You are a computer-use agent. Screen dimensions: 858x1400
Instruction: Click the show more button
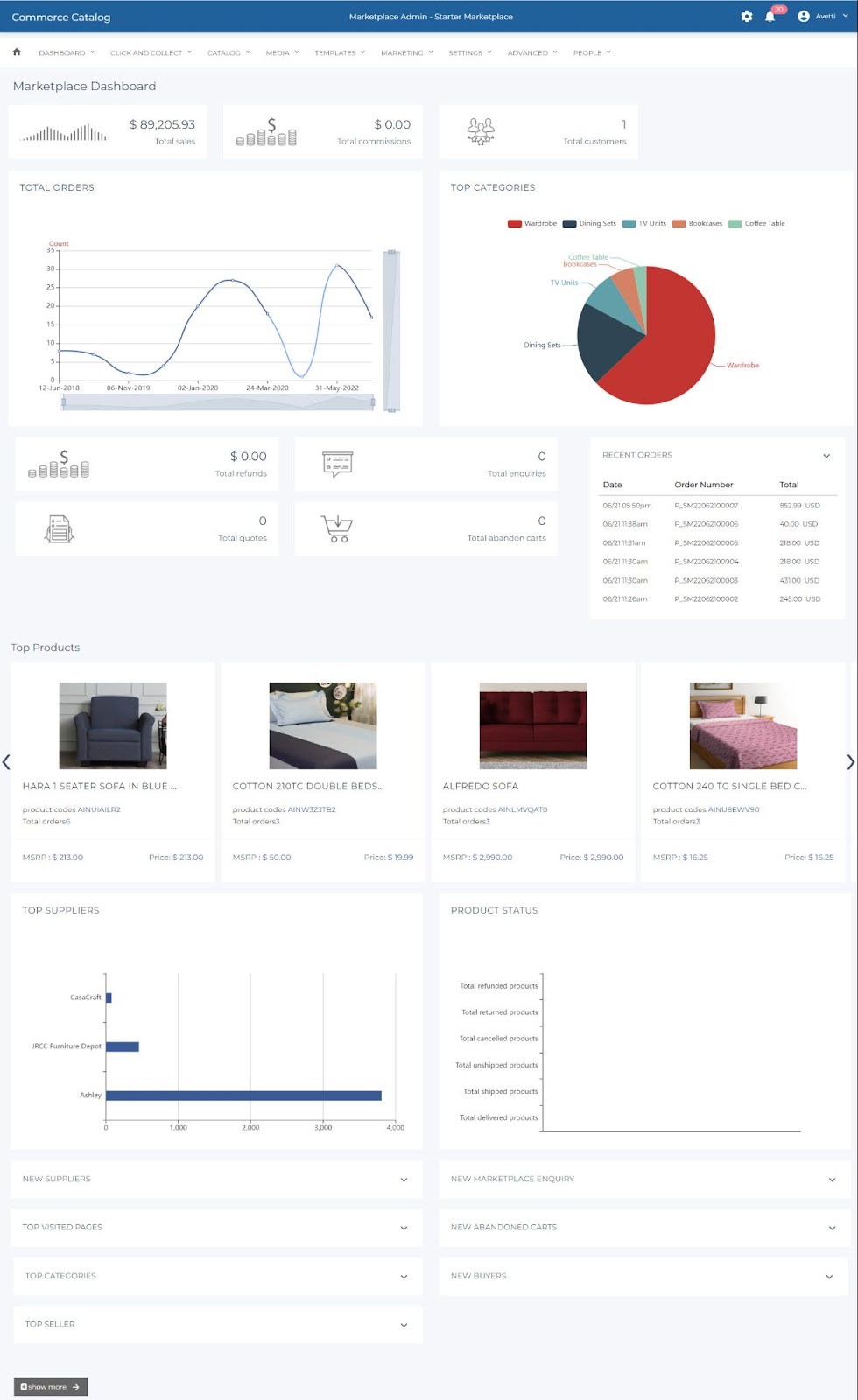(x=50, y=1387)
